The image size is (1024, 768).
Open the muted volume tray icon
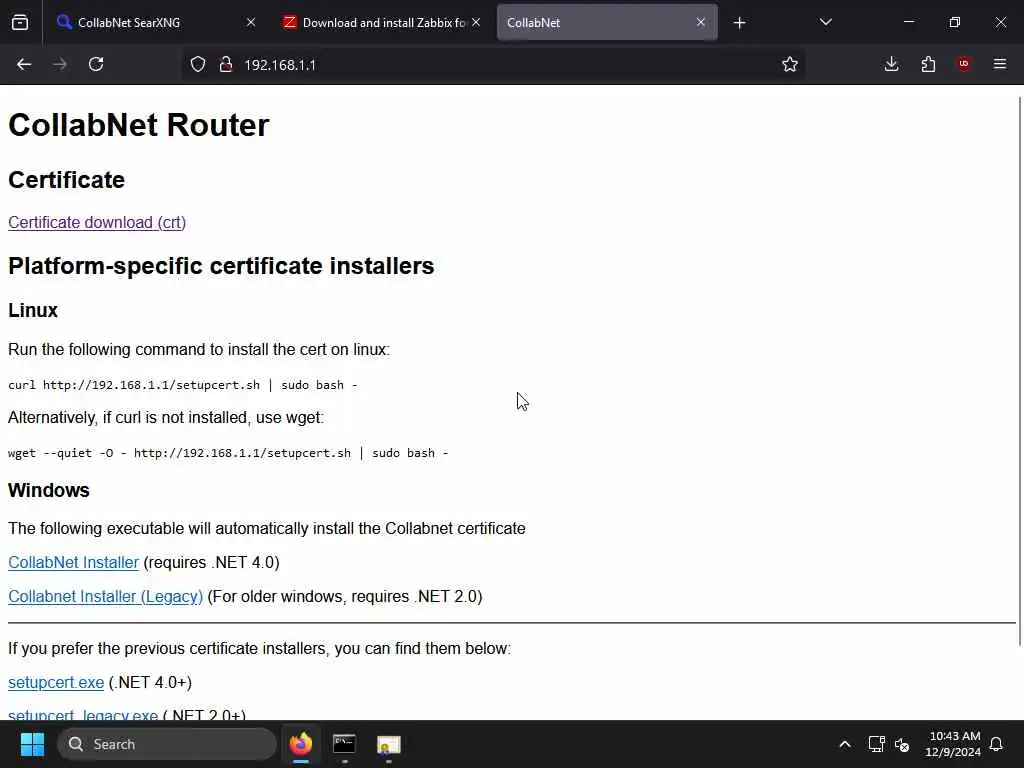pyautogui.click(x=902, y=744)
